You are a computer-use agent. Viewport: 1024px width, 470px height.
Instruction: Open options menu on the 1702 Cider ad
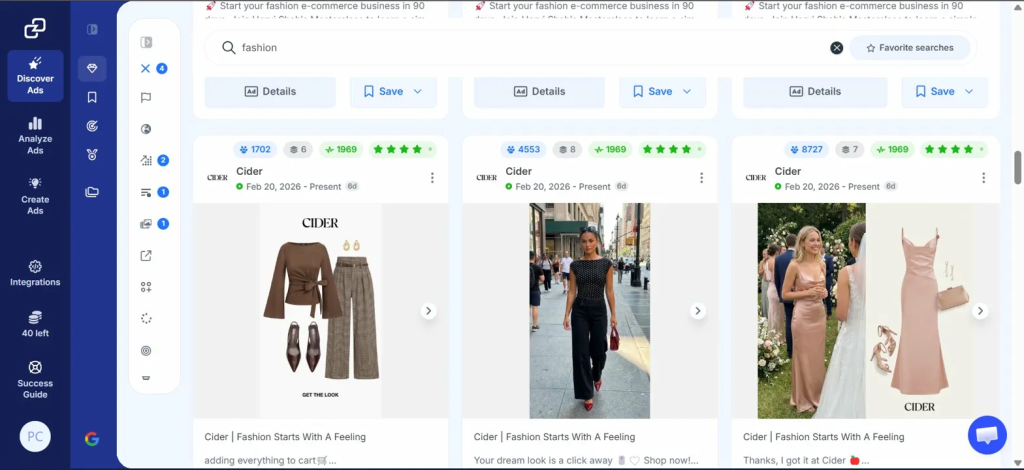432,178
